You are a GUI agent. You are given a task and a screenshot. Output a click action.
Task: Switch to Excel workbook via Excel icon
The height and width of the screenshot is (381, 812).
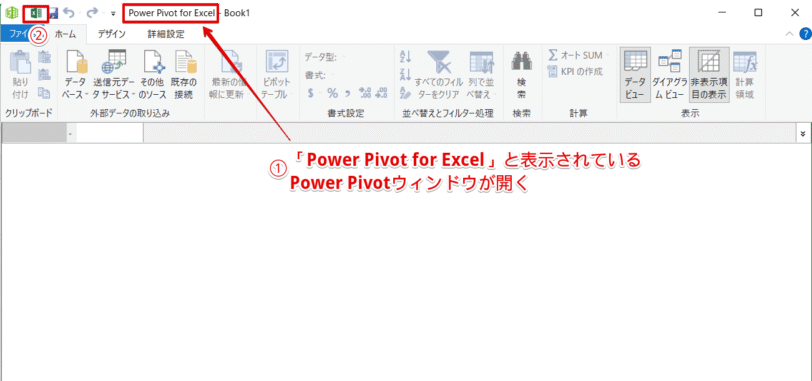click(x=37, y=13)
